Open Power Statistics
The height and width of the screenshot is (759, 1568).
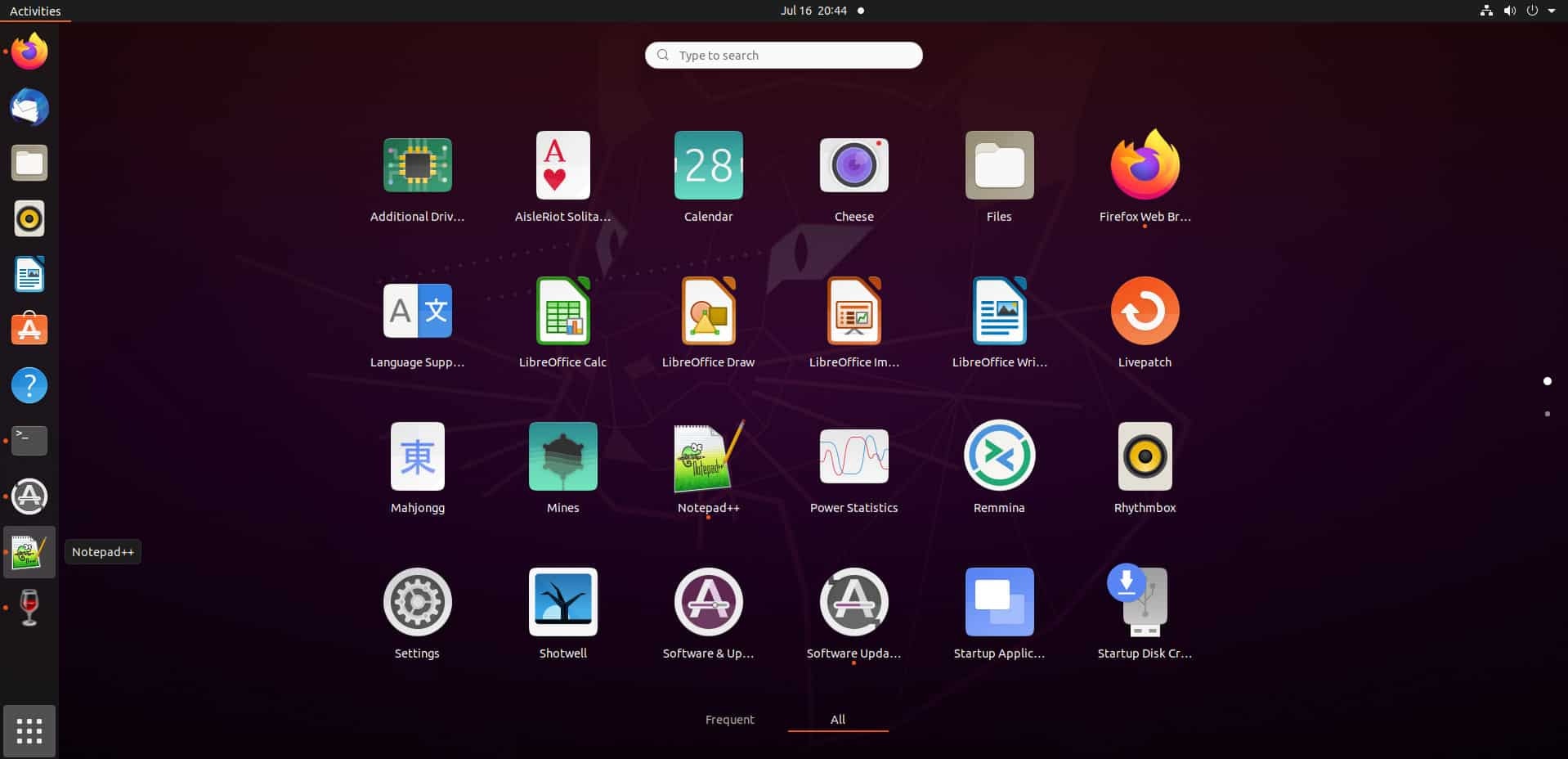coord(853,456)
